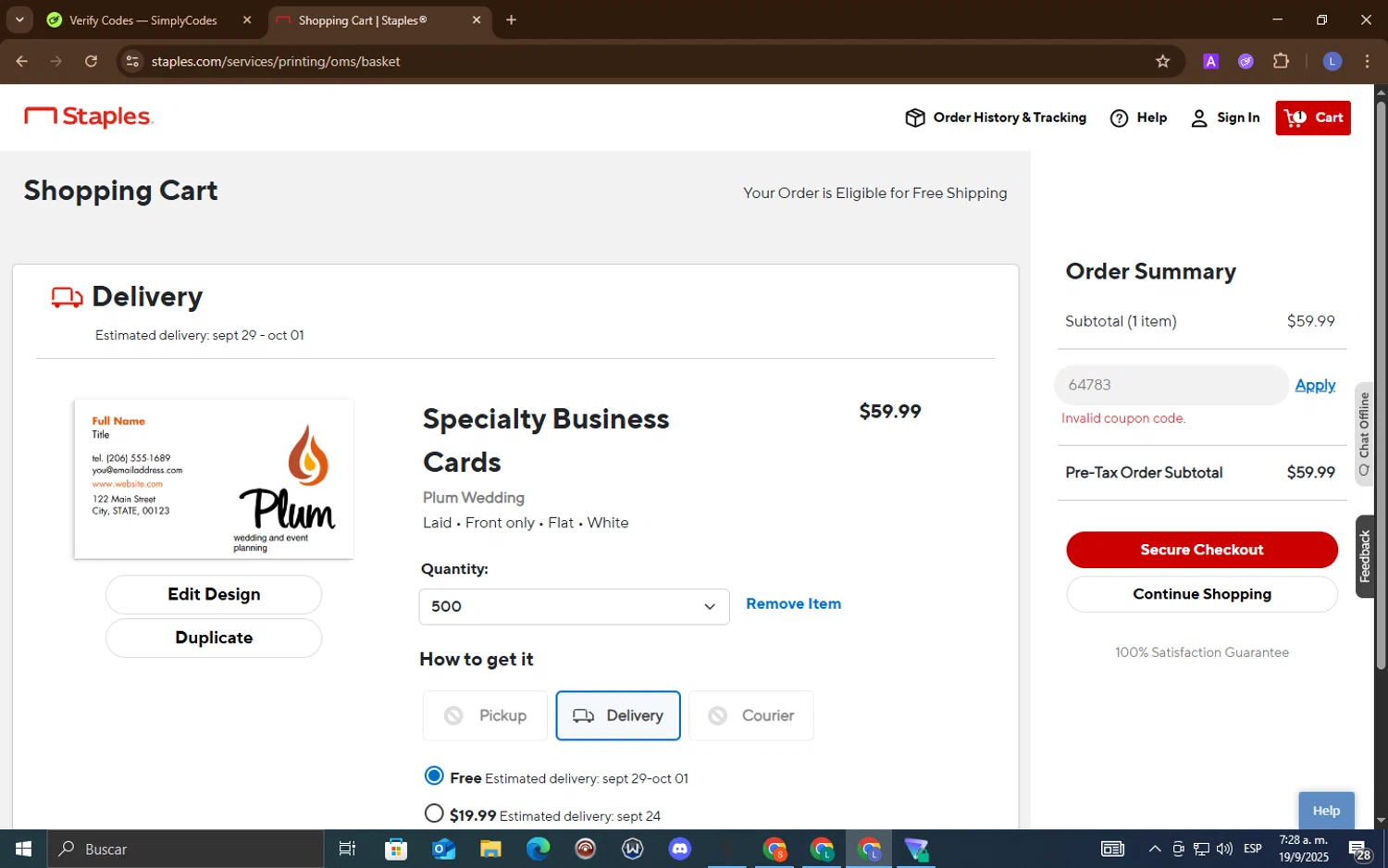Viewport: 1388px width, 868px height.
Task: Open Outlook from taskbar
Action: [x=443, y=849]
